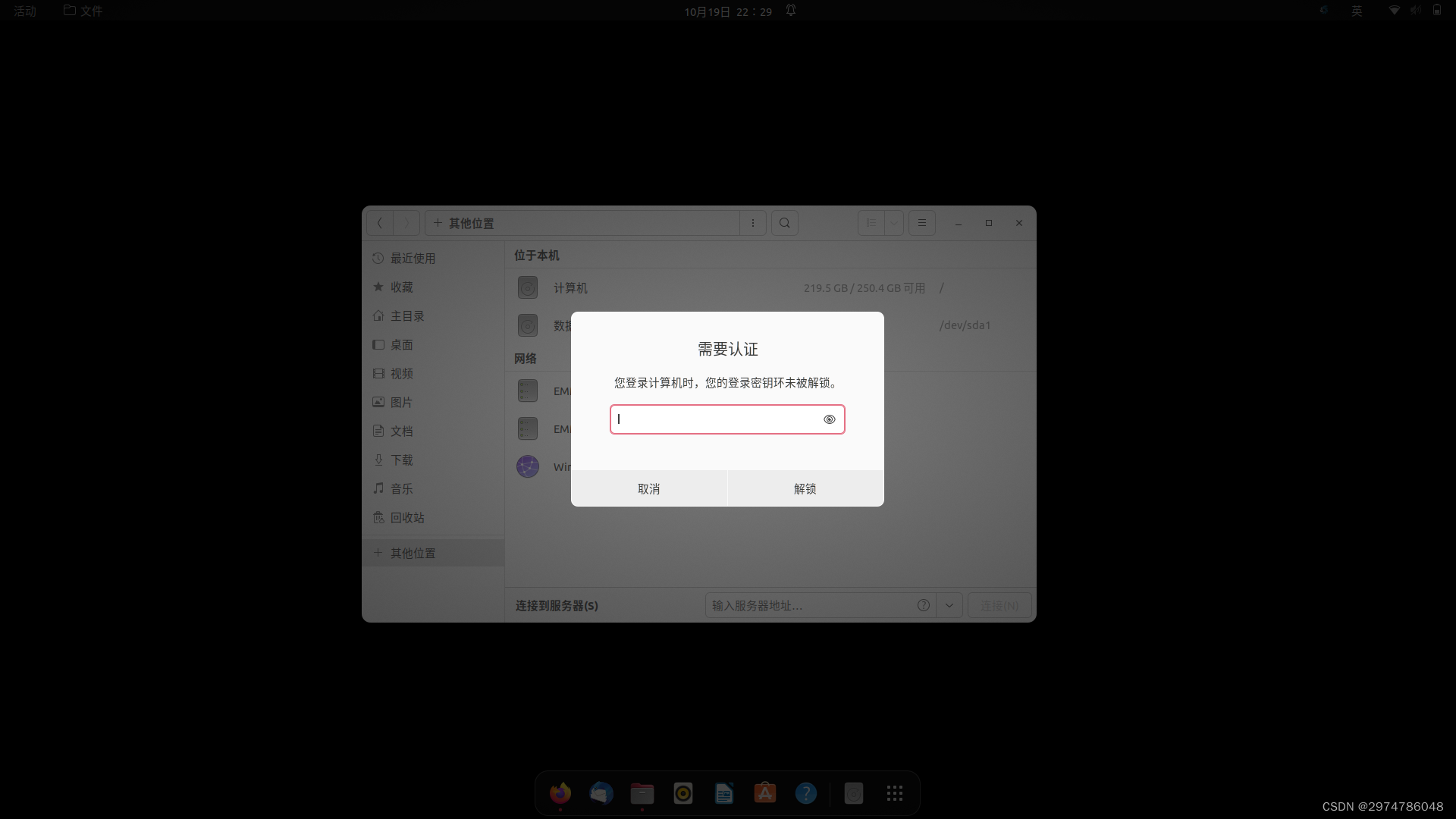The width and height of the screenshot is (1456, 819).
Task: Switch to list view in the toolbar
Action: click(871, 223)
